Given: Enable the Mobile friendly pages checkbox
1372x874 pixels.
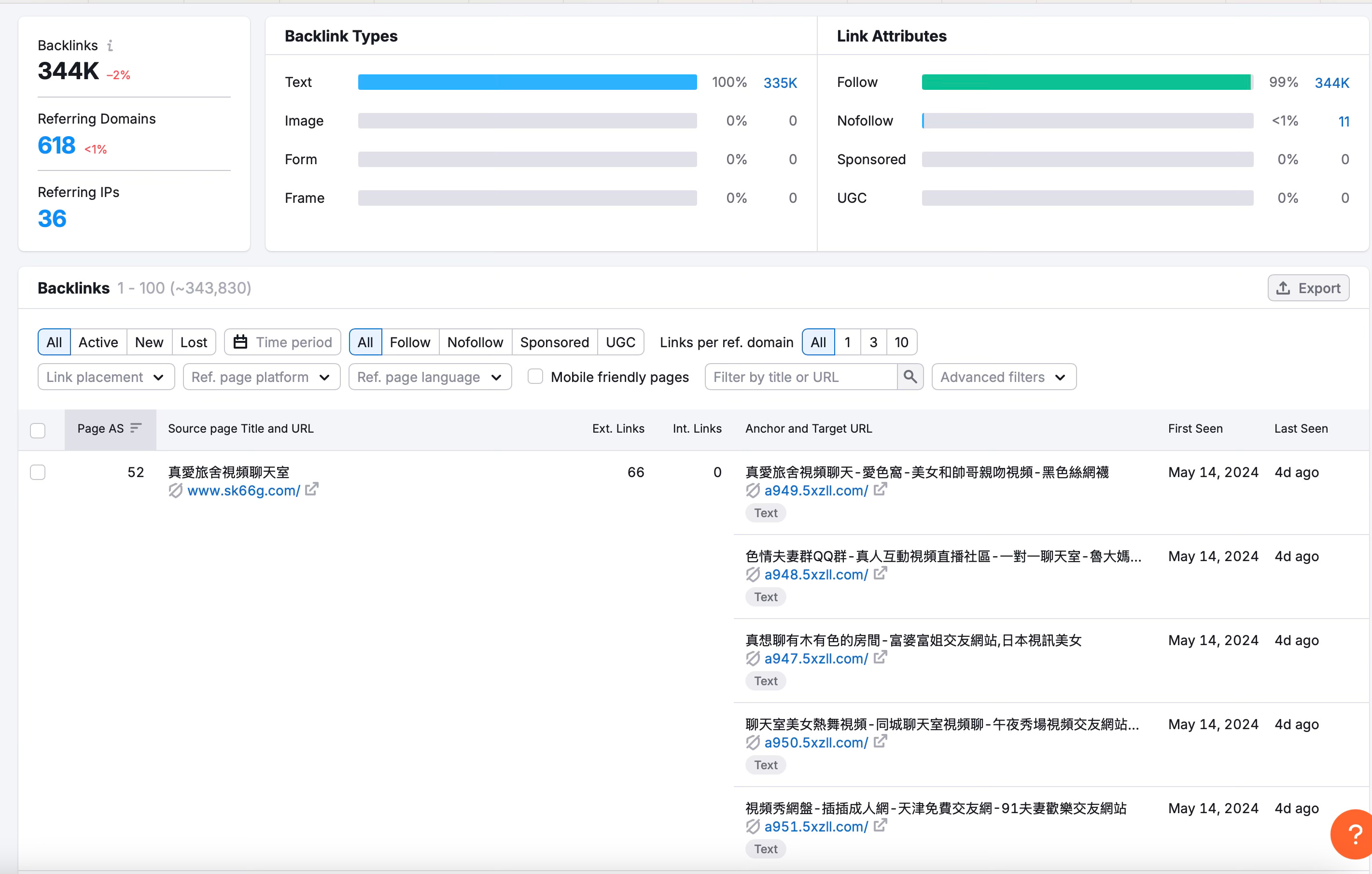Looking at the screenshot, I should 535,377.
